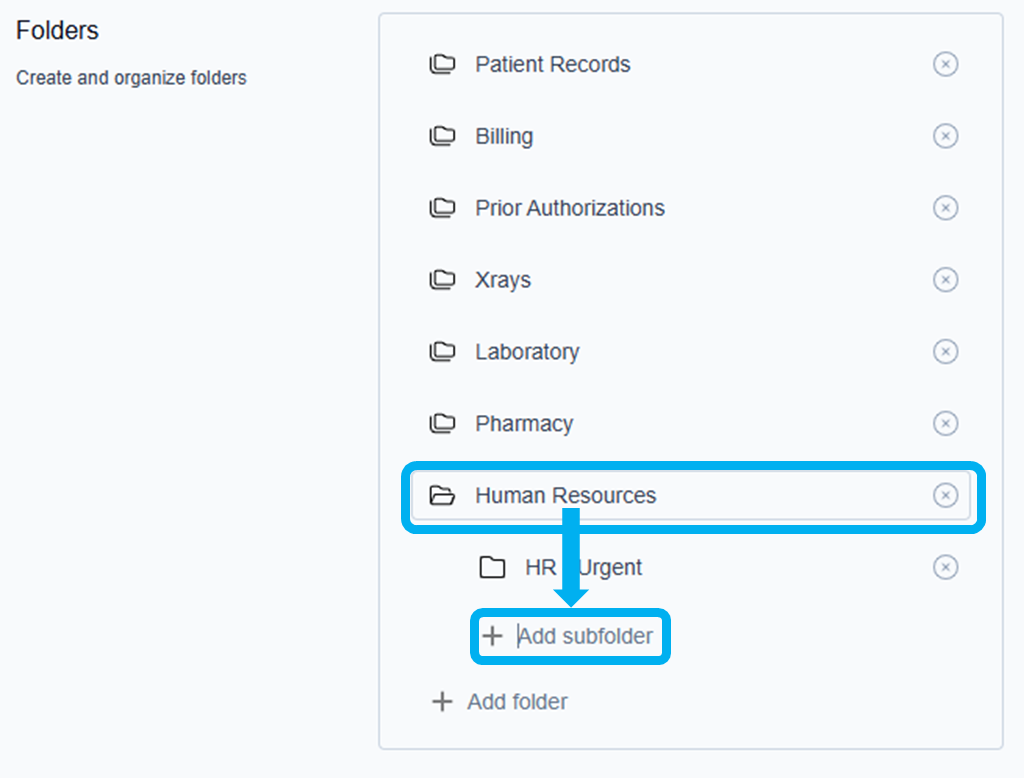The height and width of the screenshot is (778, 1024).
Task: Remove the Human Resources folder
Action: pos(945,496)
